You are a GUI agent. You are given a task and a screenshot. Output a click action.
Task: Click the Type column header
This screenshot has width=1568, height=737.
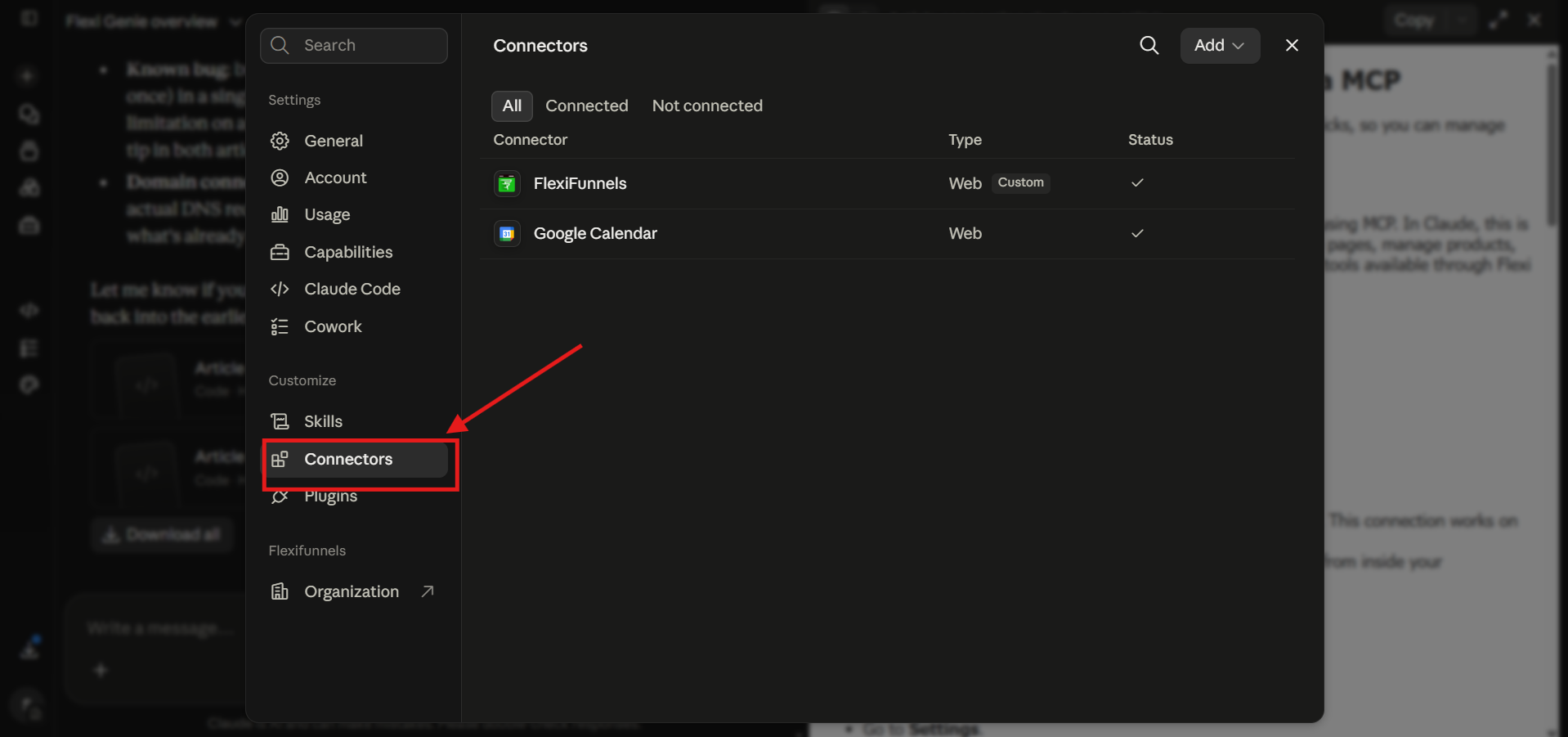pyautogui.click(x=965, y=139)
